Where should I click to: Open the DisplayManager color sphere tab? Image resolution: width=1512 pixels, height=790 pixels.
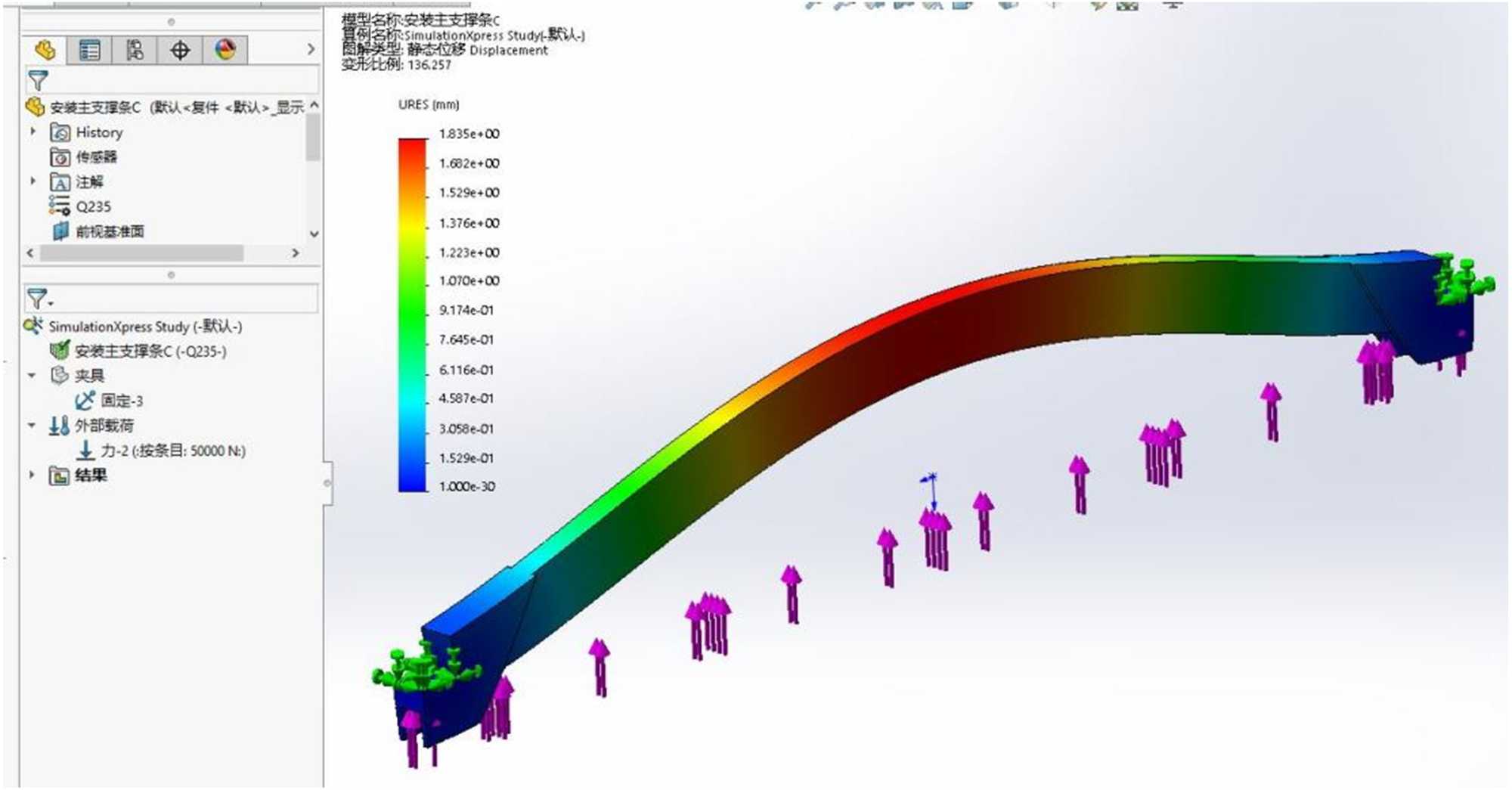(225, 51)
